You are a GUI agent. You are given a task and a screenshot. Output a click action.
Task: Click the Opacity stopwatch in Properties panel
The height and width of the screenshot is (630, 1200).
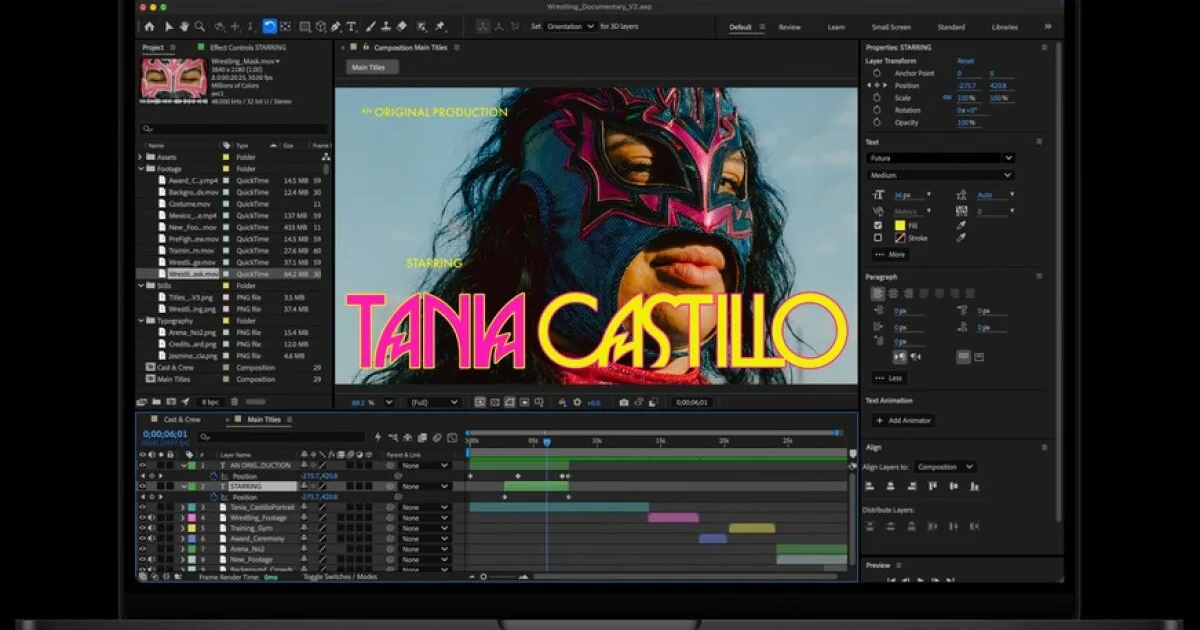(877, 122)
